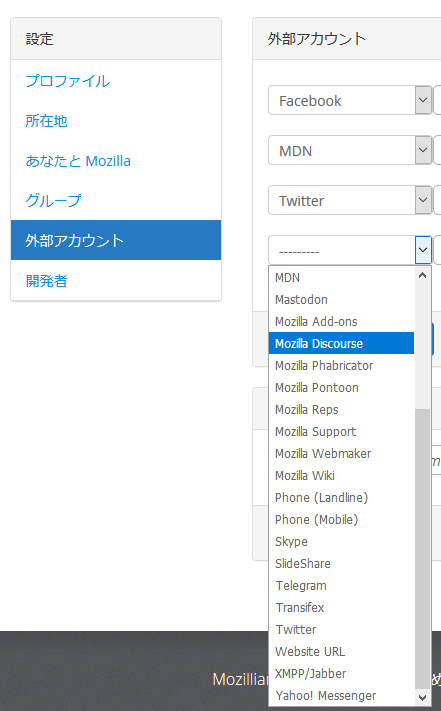Open the Twitter account type dropdown
The height and width of the screenshot is (711, 441).
tap(350, 200)
